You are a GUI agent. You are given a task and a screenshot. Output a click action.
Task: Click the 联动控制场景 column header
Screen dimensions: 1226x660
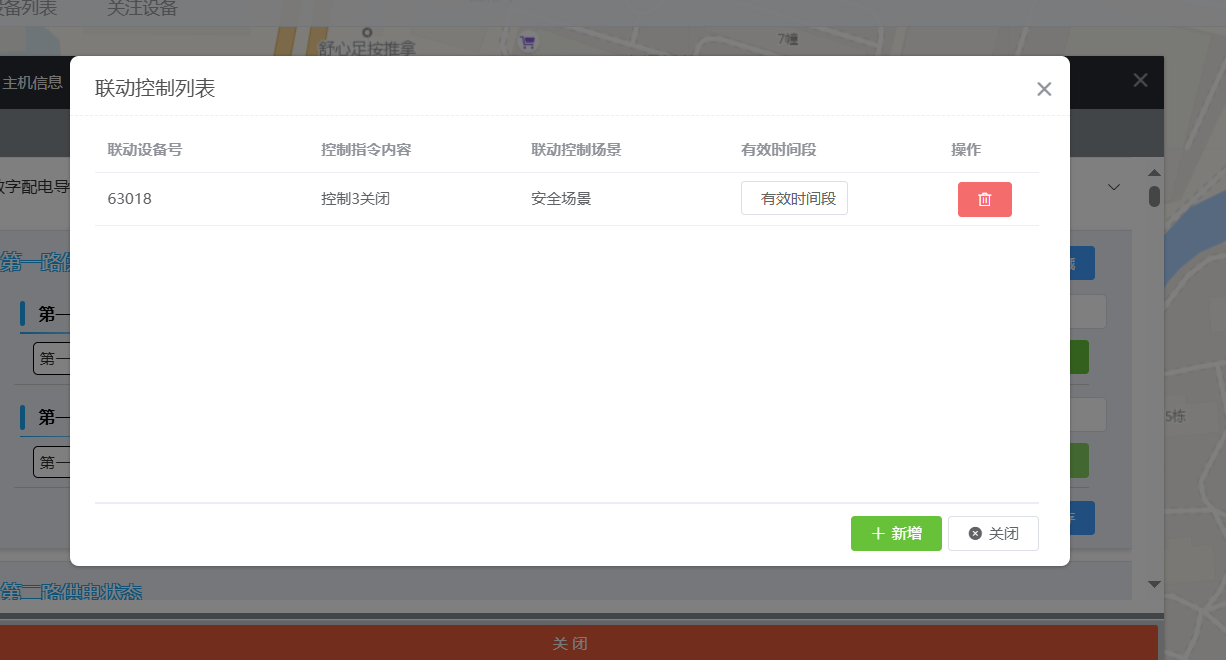pyautogui.click(x=576, y=150)
